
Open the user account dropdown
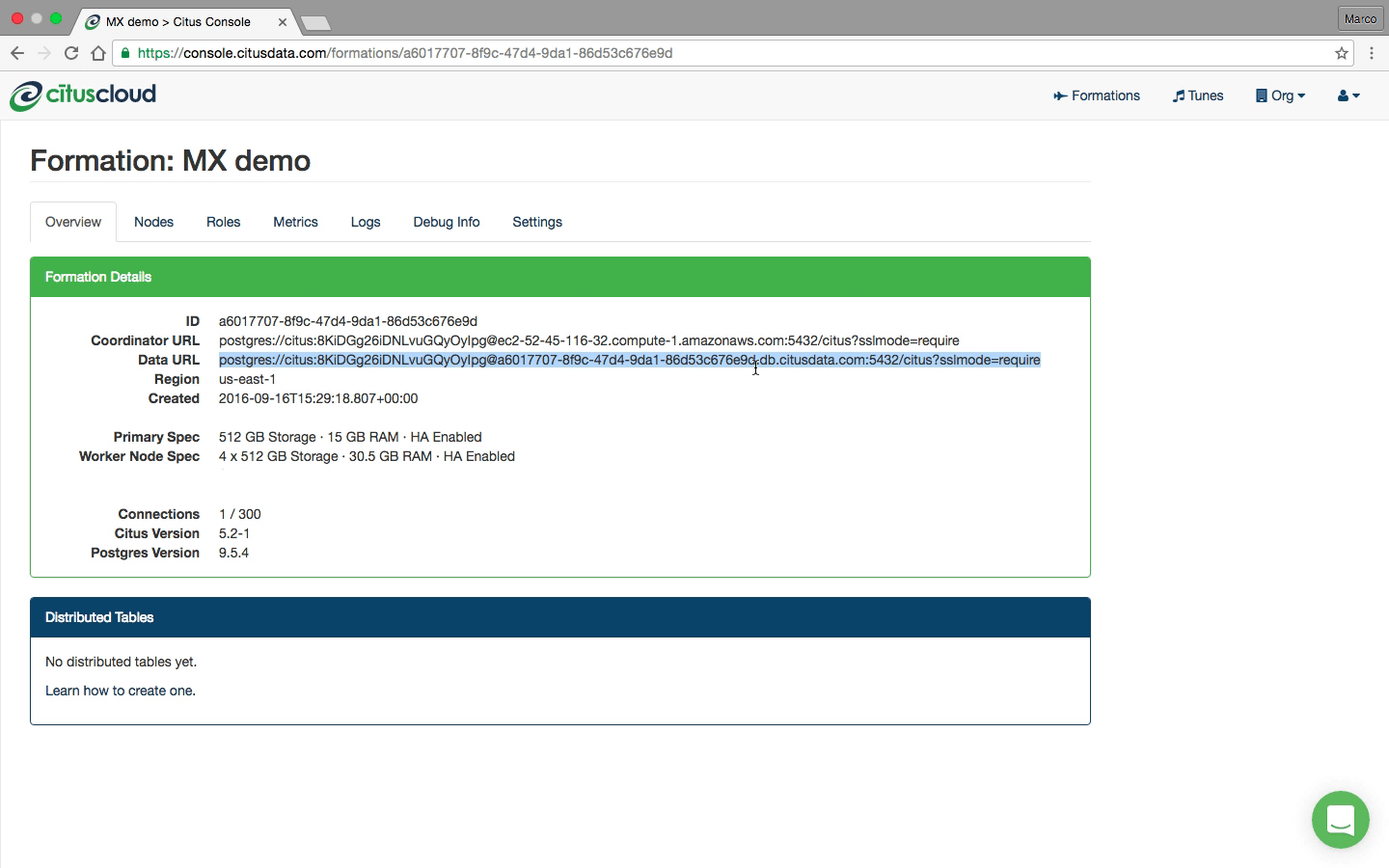(1348, 95)
